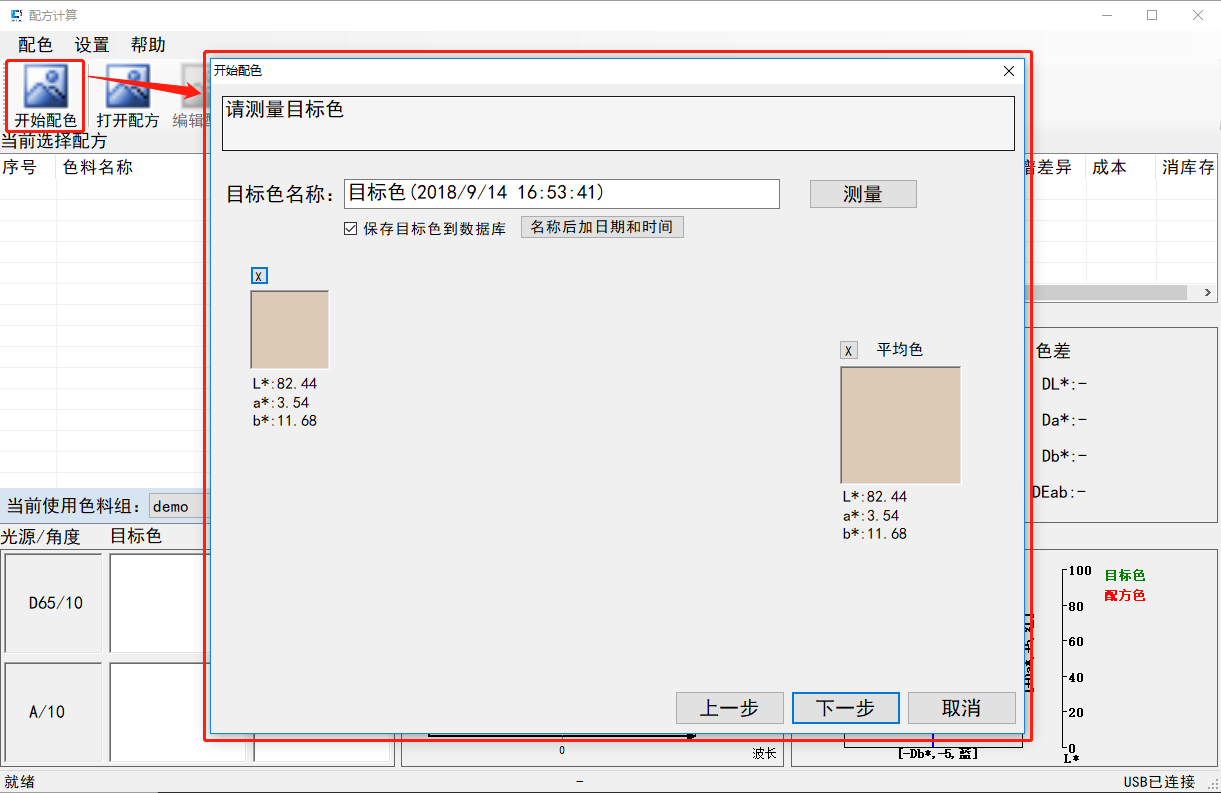Click the 目标色名称 text field
The width and height of the screenshot is (1221, 793).
pos(561,193)
